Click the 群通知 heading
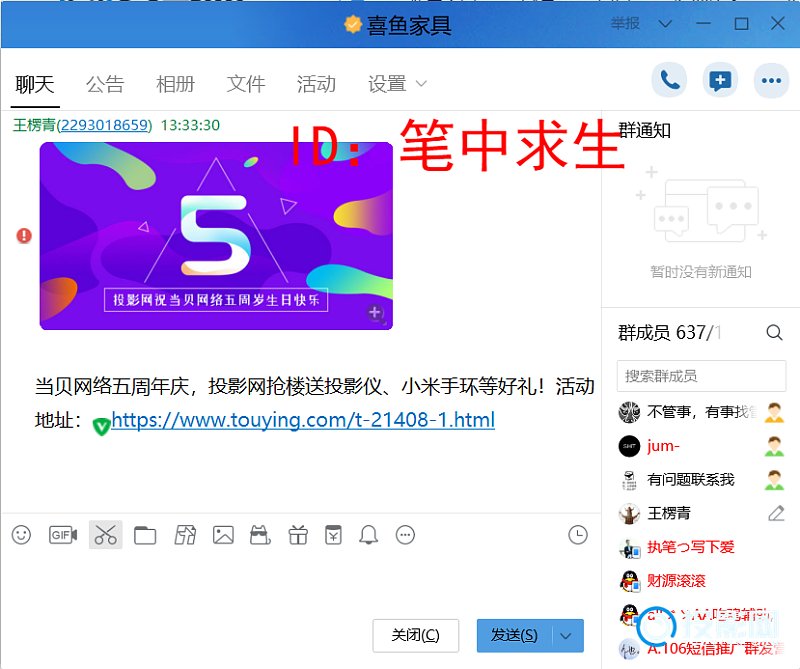 tap(645, 131)
